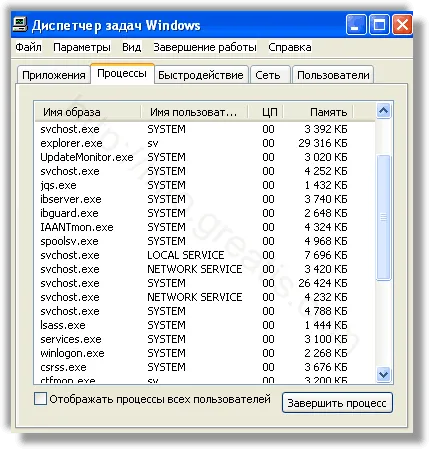The width and height of the screenshot is (429, 449).
Task: Click the process list scrollbar thumb
Action: (x=383, y=218)
